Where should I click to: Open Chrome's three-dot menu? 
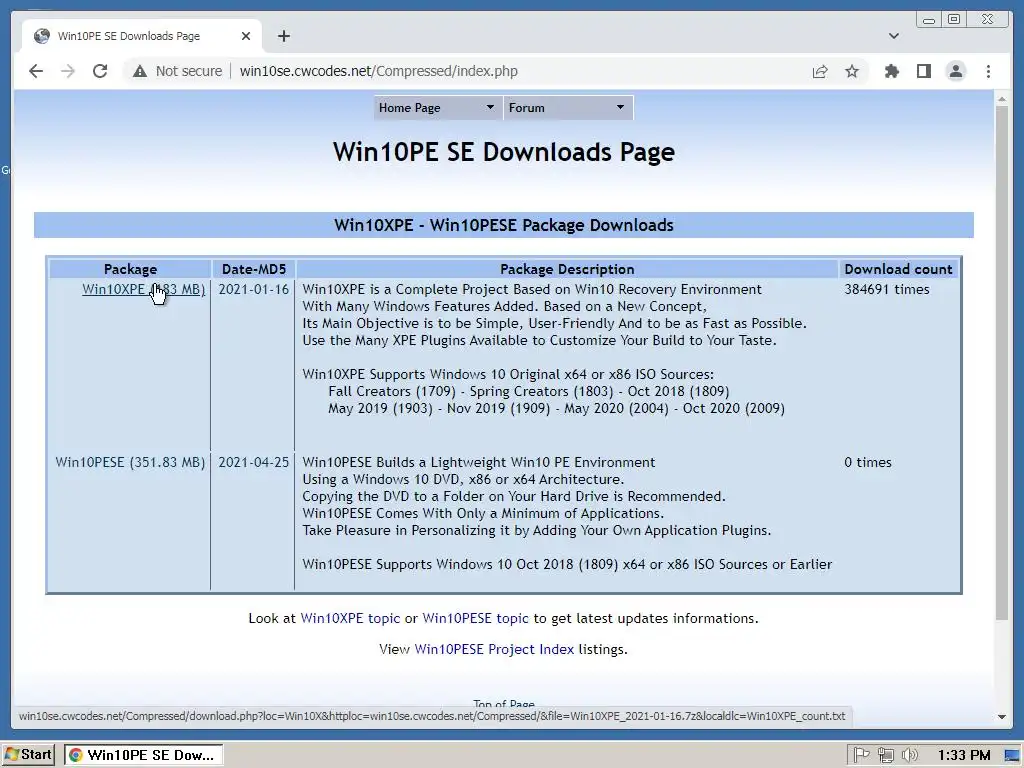988,71
